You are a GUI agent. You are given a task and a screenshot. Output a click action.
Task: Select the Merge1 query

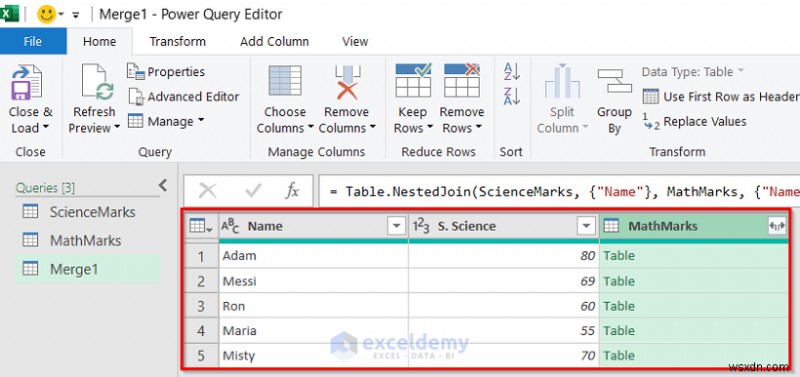click(88, 269)
